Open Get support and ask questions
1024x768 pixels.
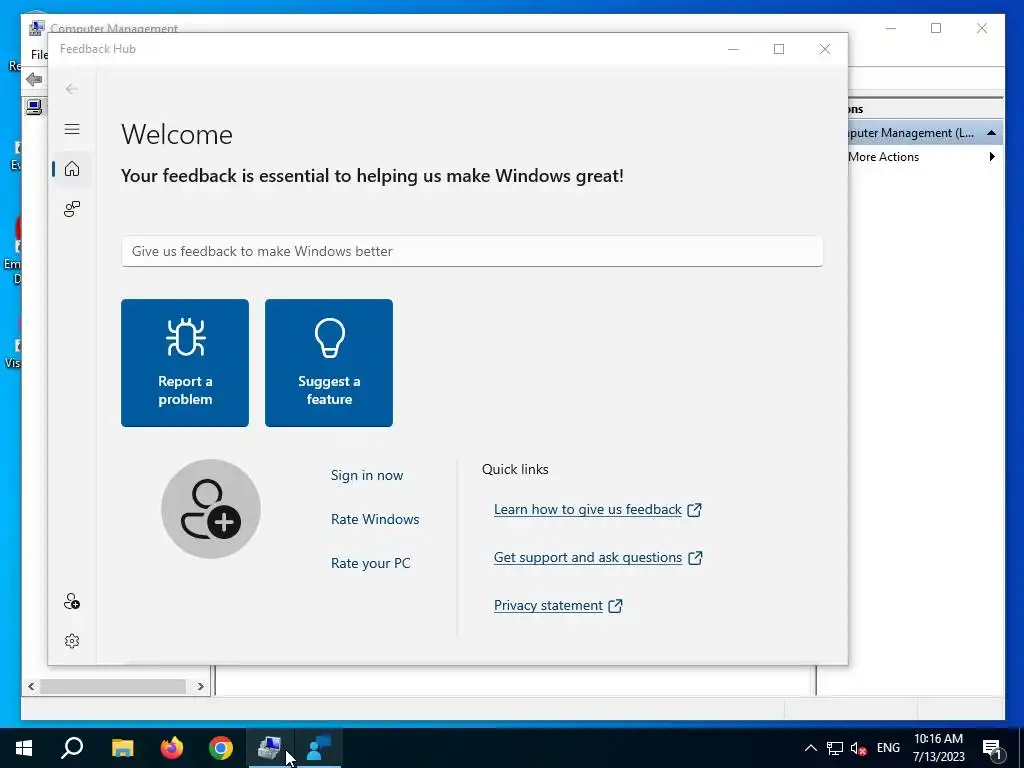pyautogui.click(x=598, y=558)
